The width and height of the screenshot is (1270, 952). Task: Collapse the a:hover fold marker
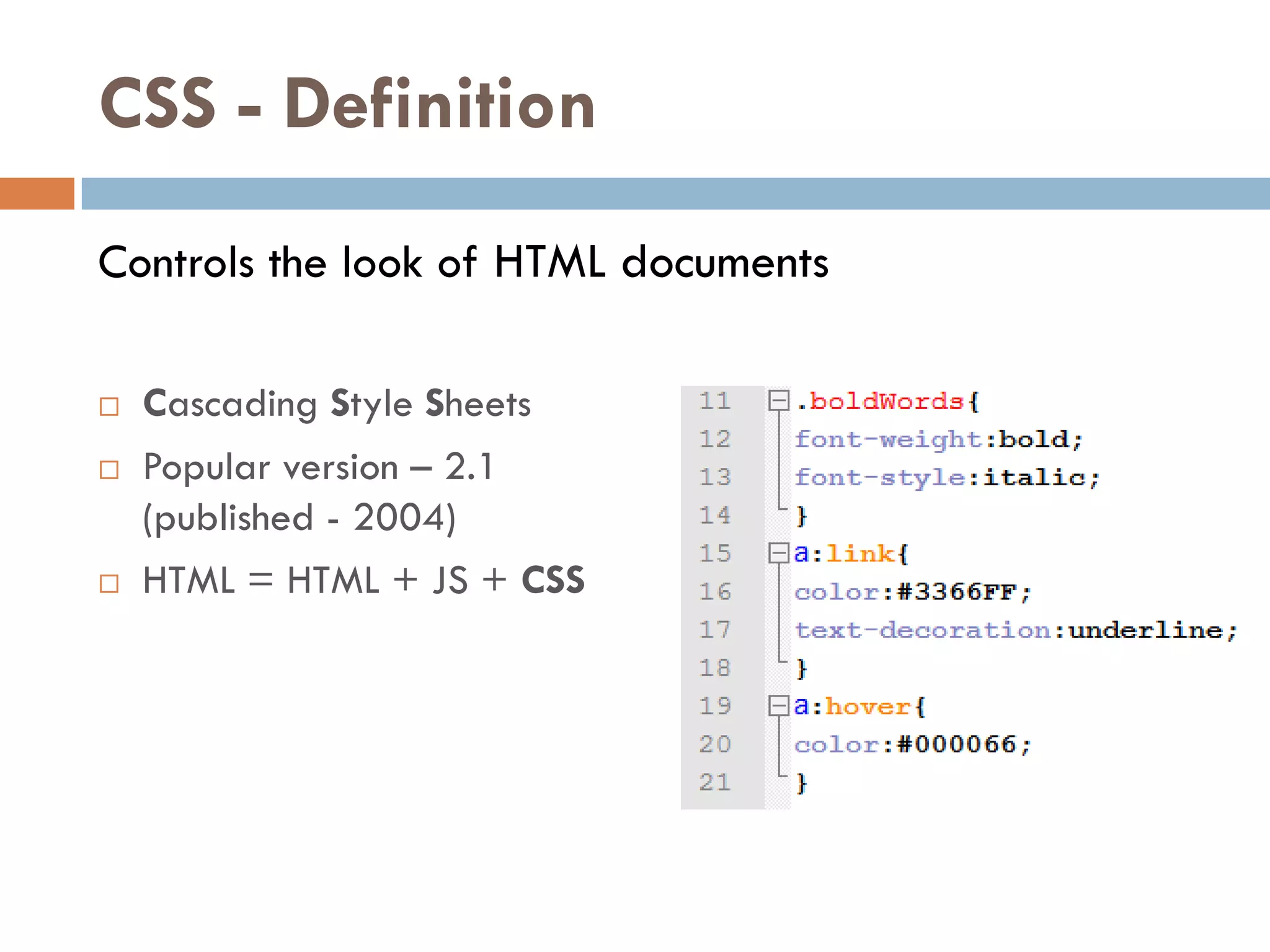[x=778, y=706]
